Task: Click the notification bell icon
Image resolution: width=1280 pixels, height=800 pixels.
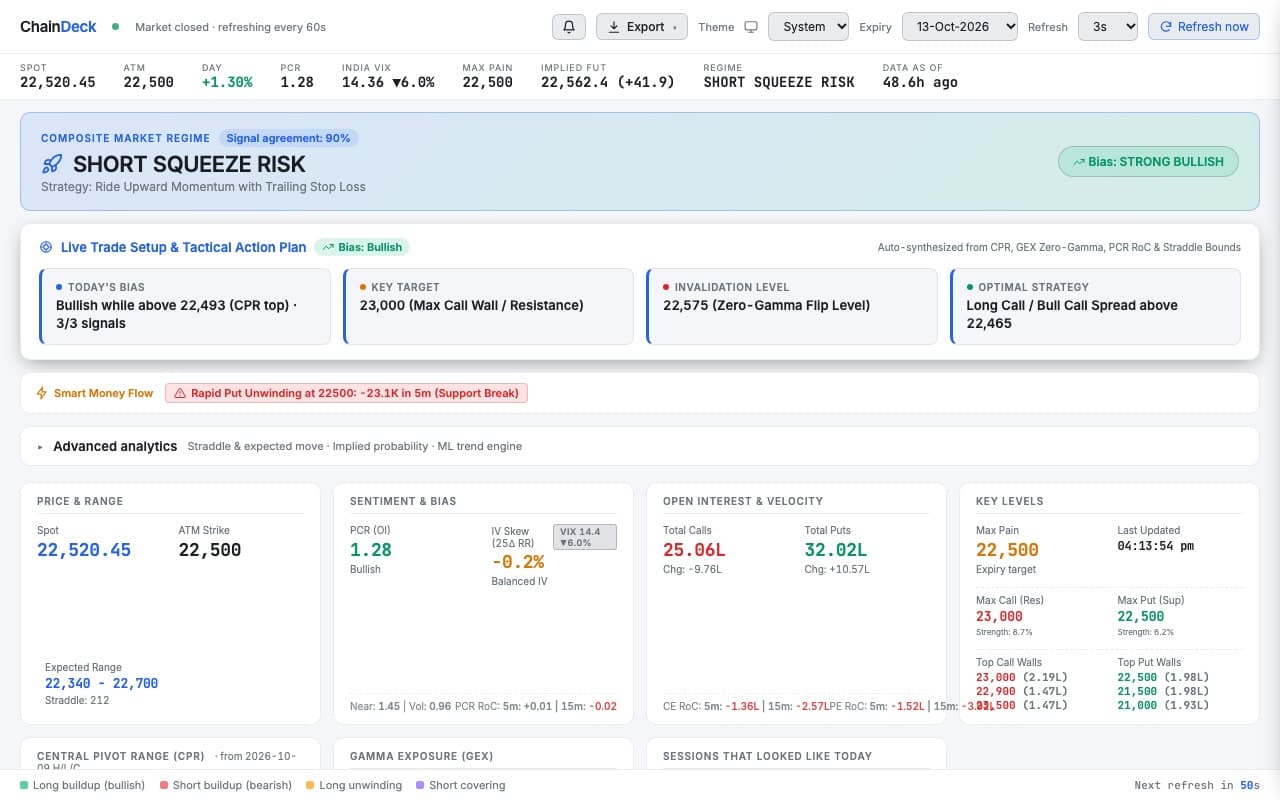Action: pos(569,27)
